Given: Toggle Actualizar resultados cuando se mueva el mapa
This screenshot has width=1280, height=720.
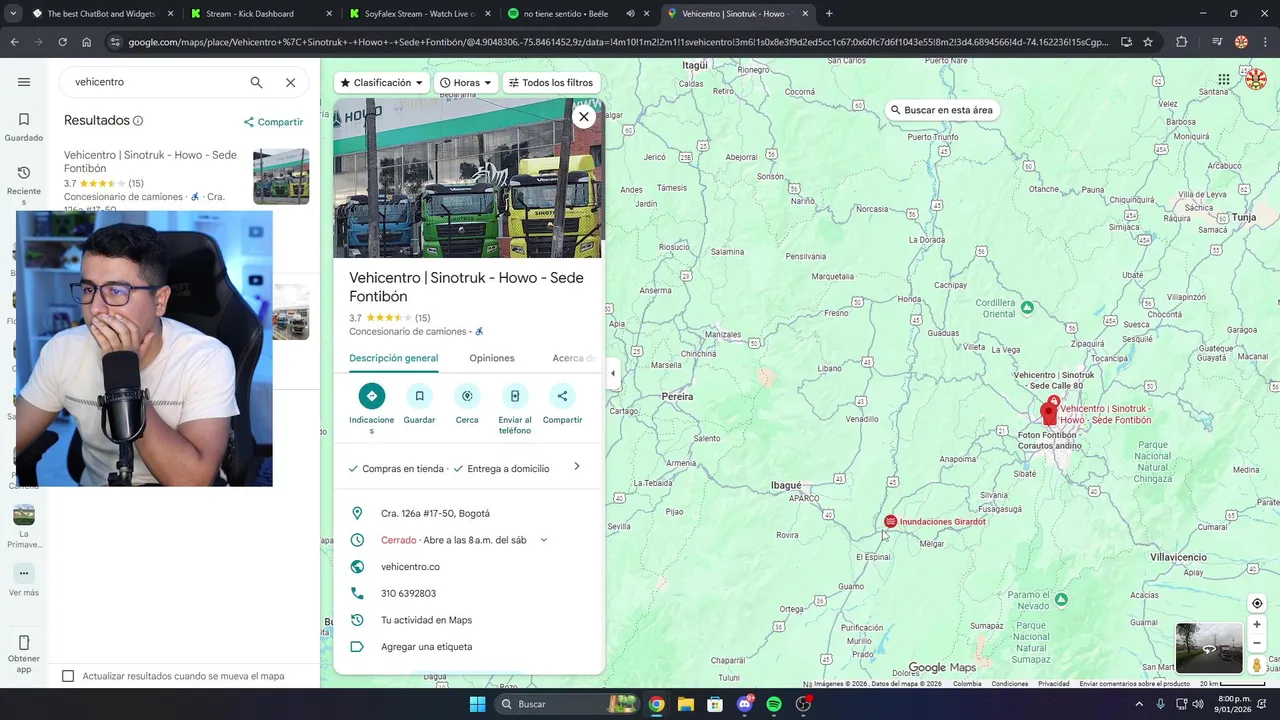Looking at the screenshot, I should [68, 676].
